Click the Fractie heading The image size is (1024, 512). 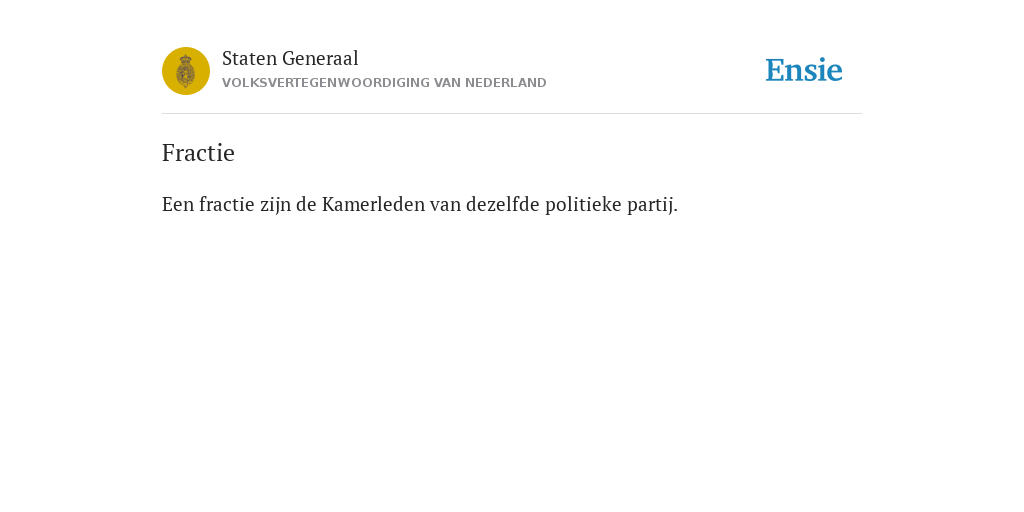click(x=198, y=153)
